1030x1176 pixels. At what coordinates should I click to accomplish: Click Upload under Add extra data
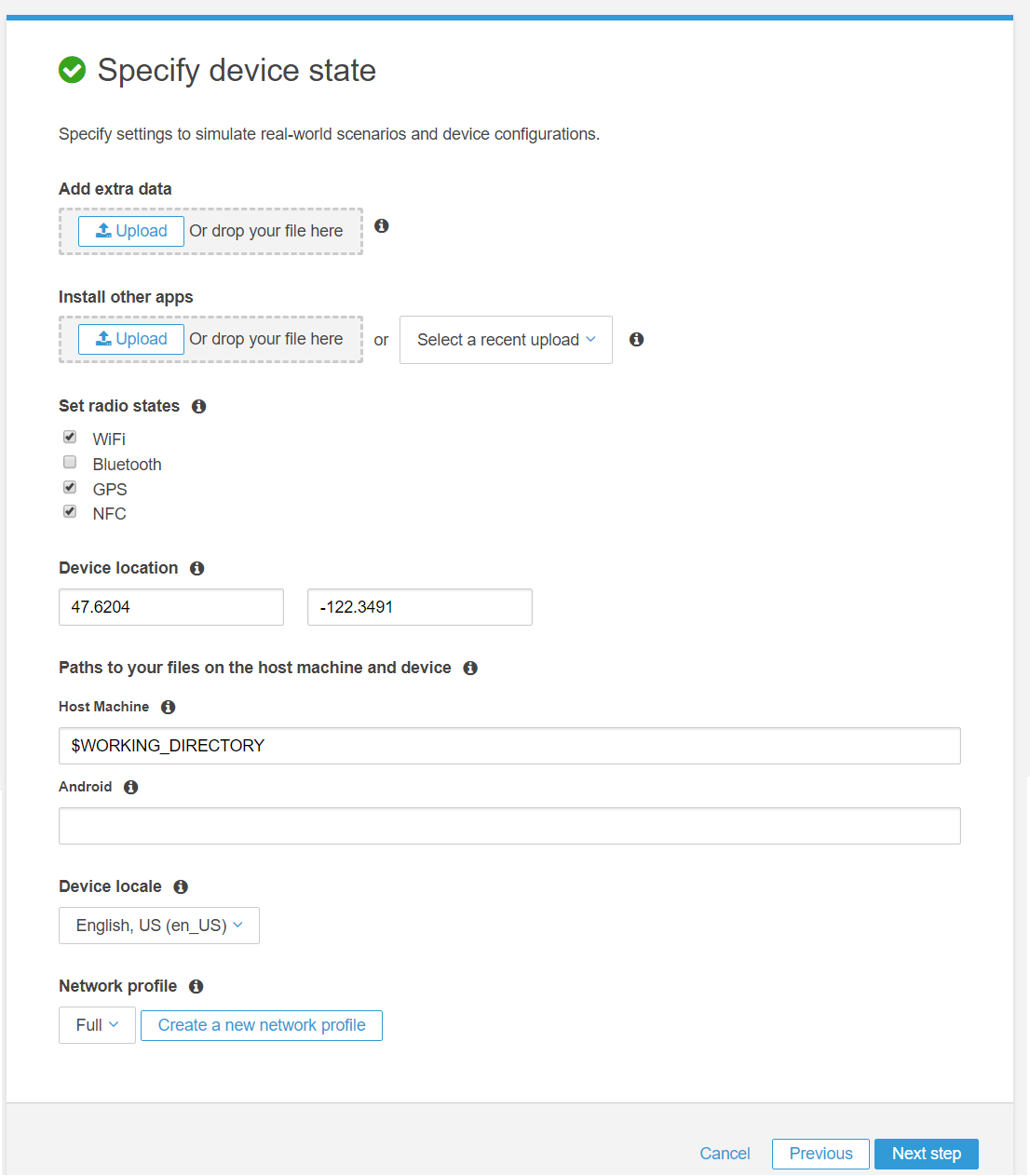(x=130, y=230)
